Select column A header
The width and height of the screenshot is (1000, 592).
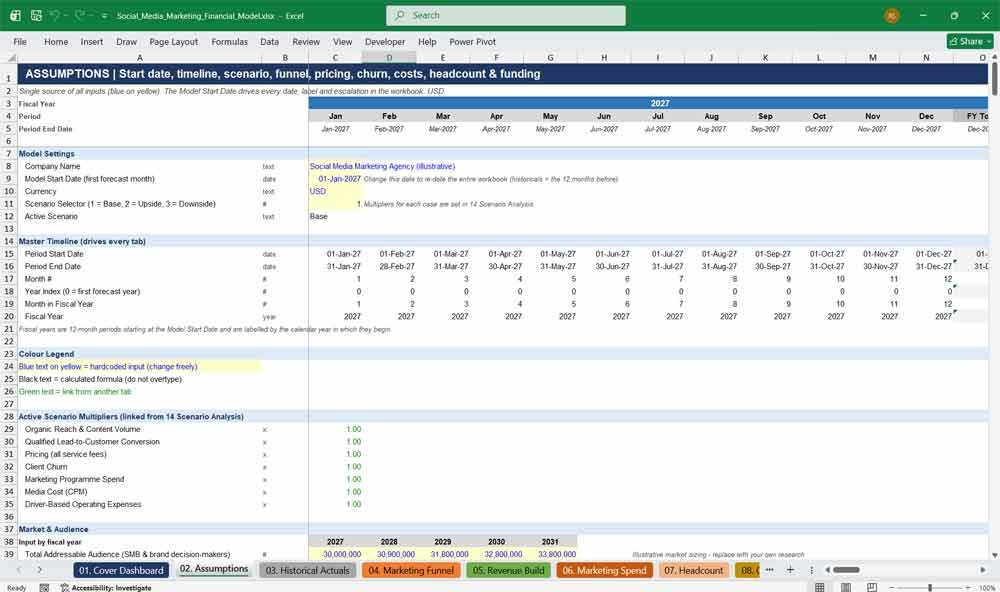(140, 57)
